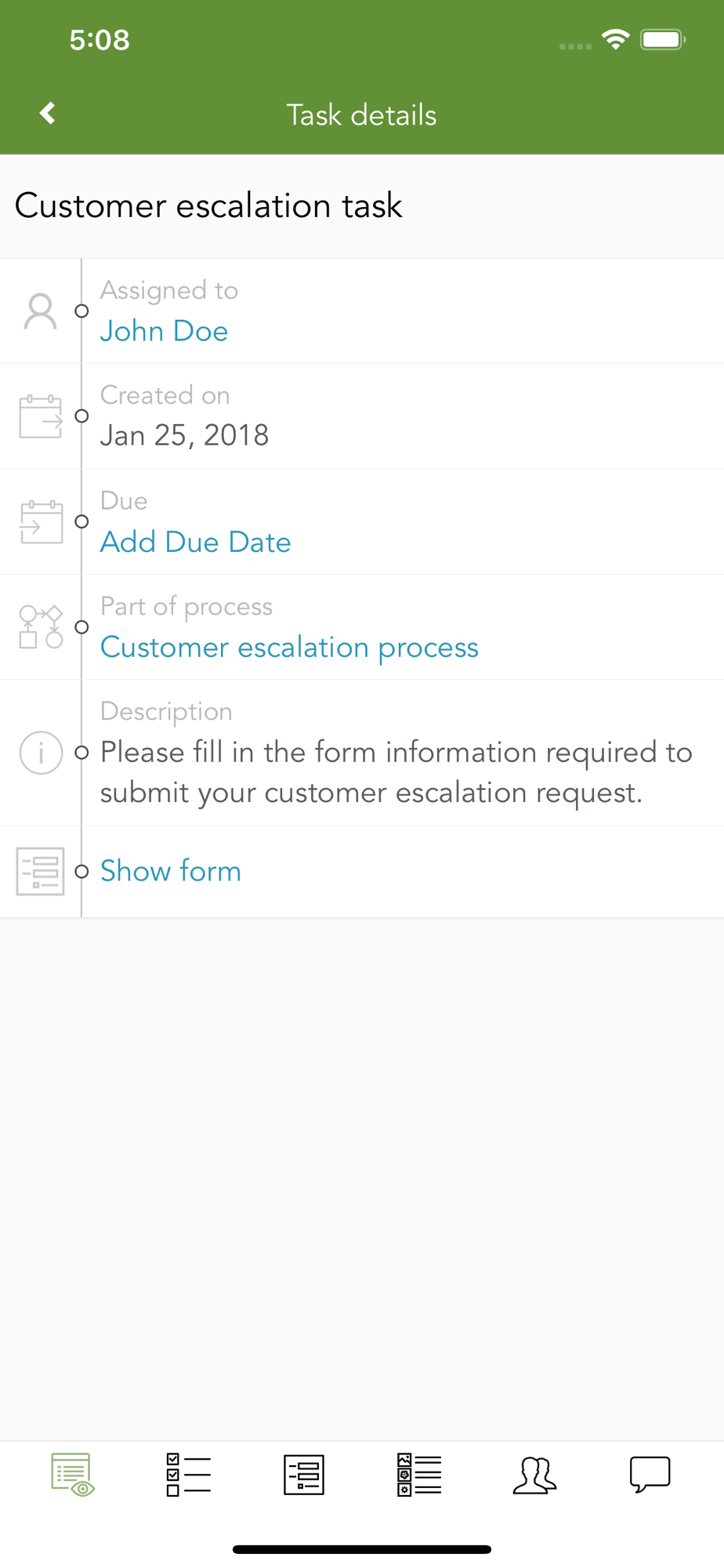Open Customer escalation process link
This screenshot has height=1568, width=724.
[x=289, y=648]
